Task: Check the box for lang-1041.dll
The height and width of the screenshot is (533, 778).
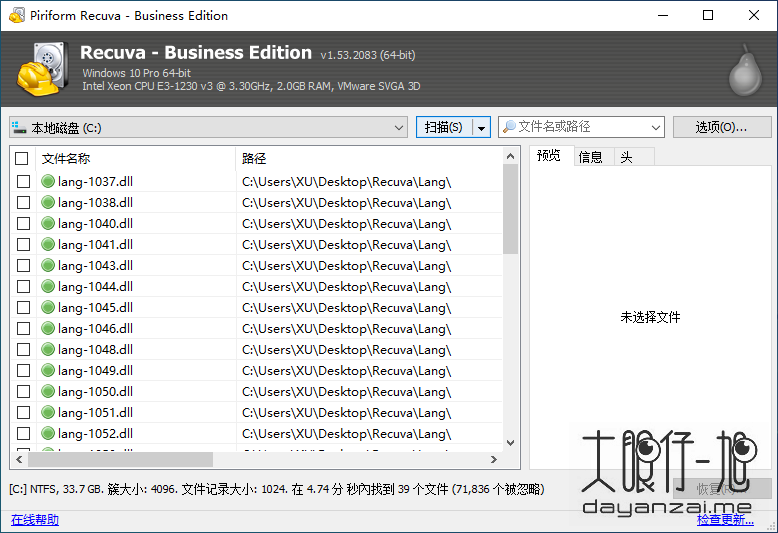Action: [23, 245]
